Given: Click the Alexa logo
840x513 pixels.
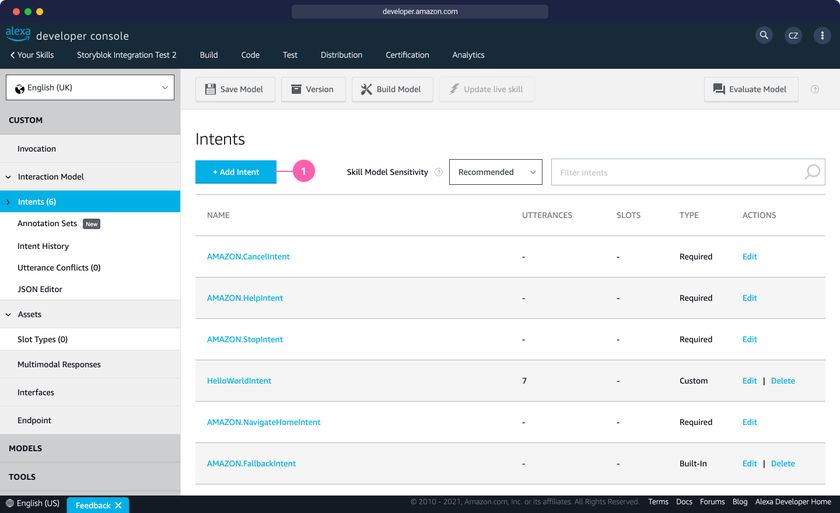Looking at the screenshot, I should [18, 33].
